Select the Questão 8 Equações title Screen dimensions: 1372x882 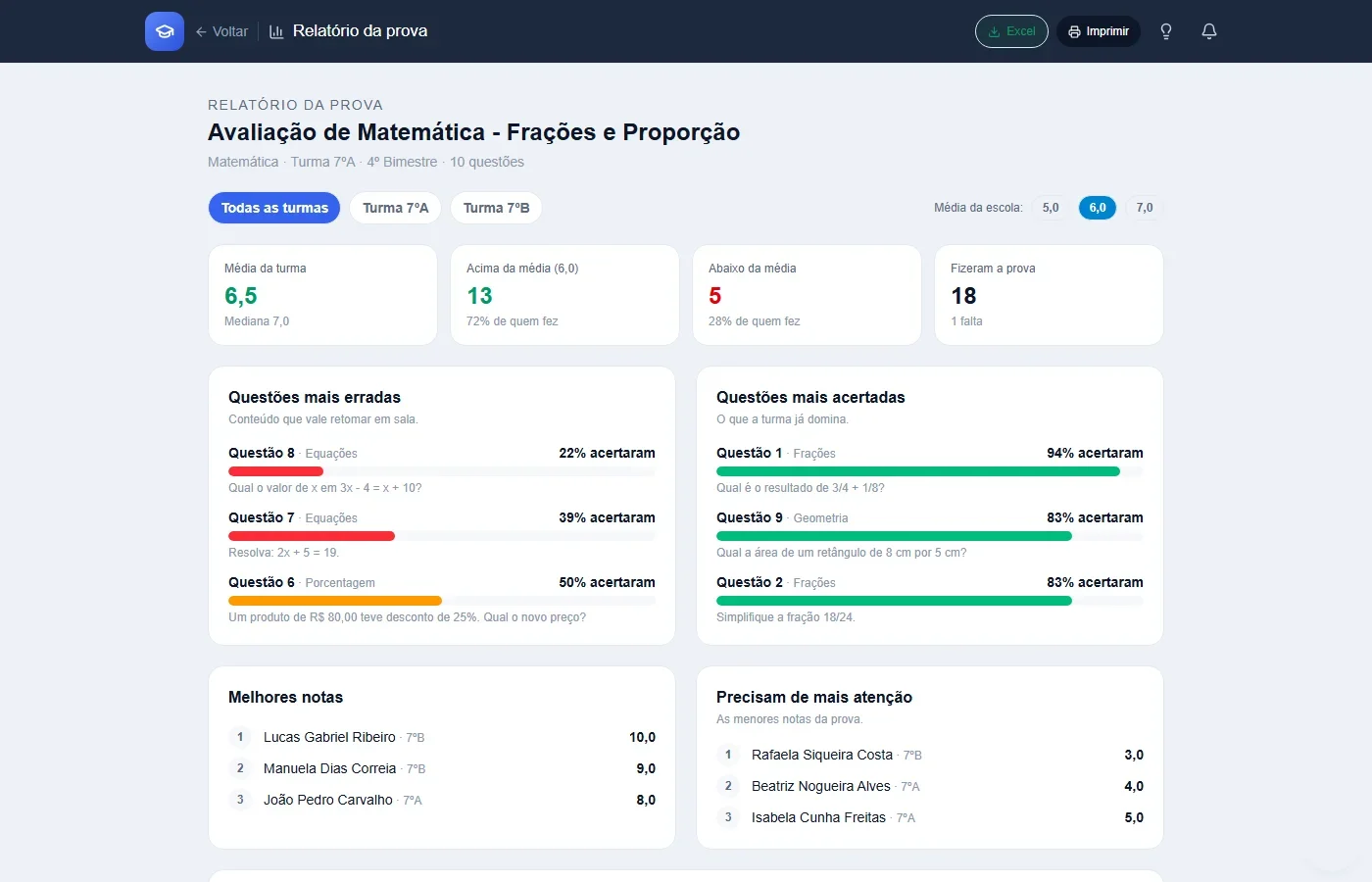coord(293,453)
